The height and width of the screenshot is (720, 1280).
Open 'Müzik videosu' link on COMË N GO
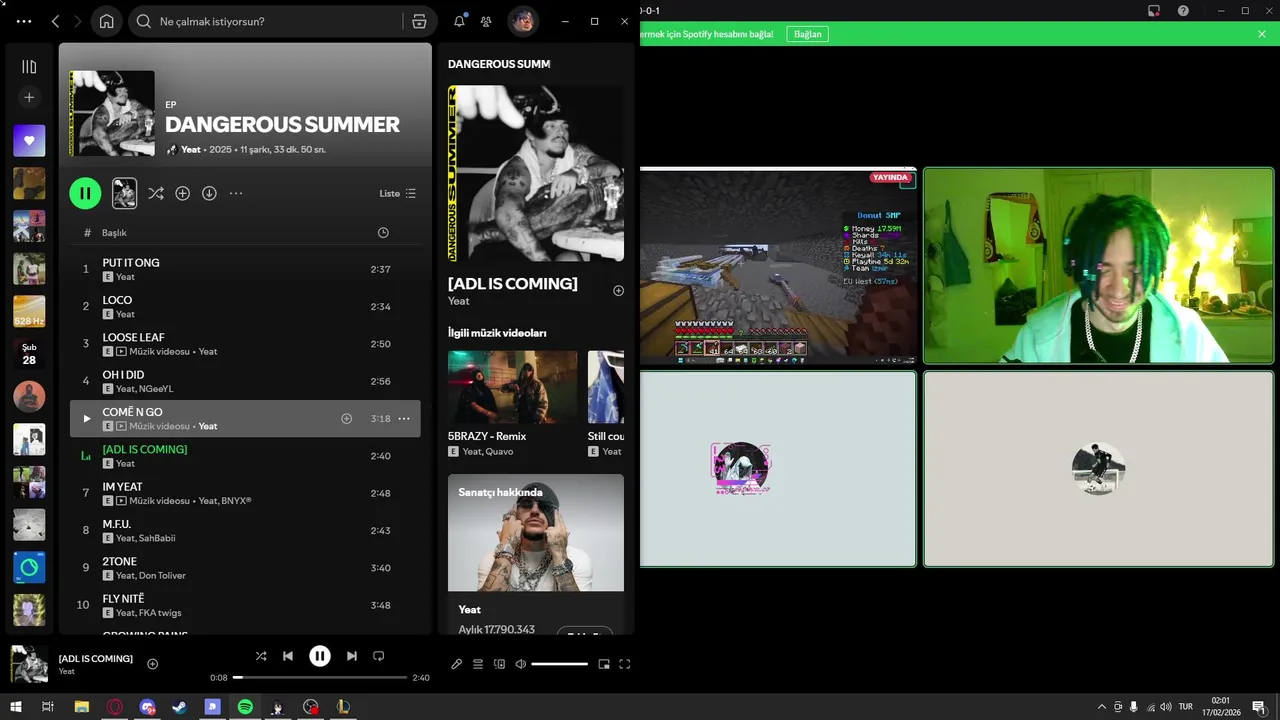coord(159,426)
